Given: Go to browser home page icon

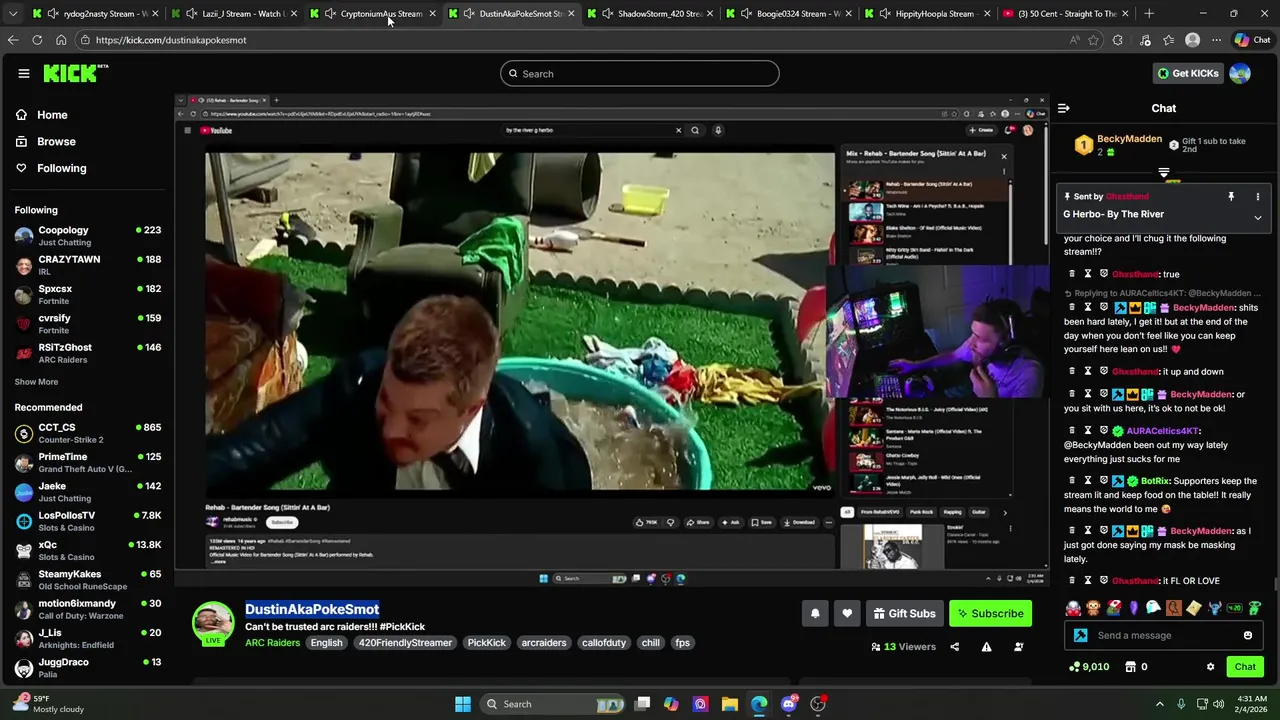Looking at the screenshot, I should point(61,40).
